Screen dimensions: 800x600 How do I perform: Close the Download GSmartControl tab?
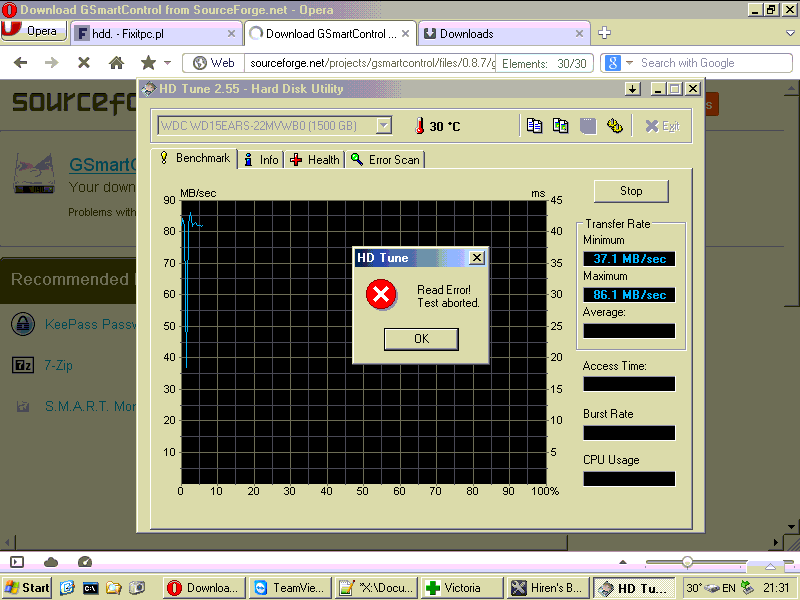point(405,34)
